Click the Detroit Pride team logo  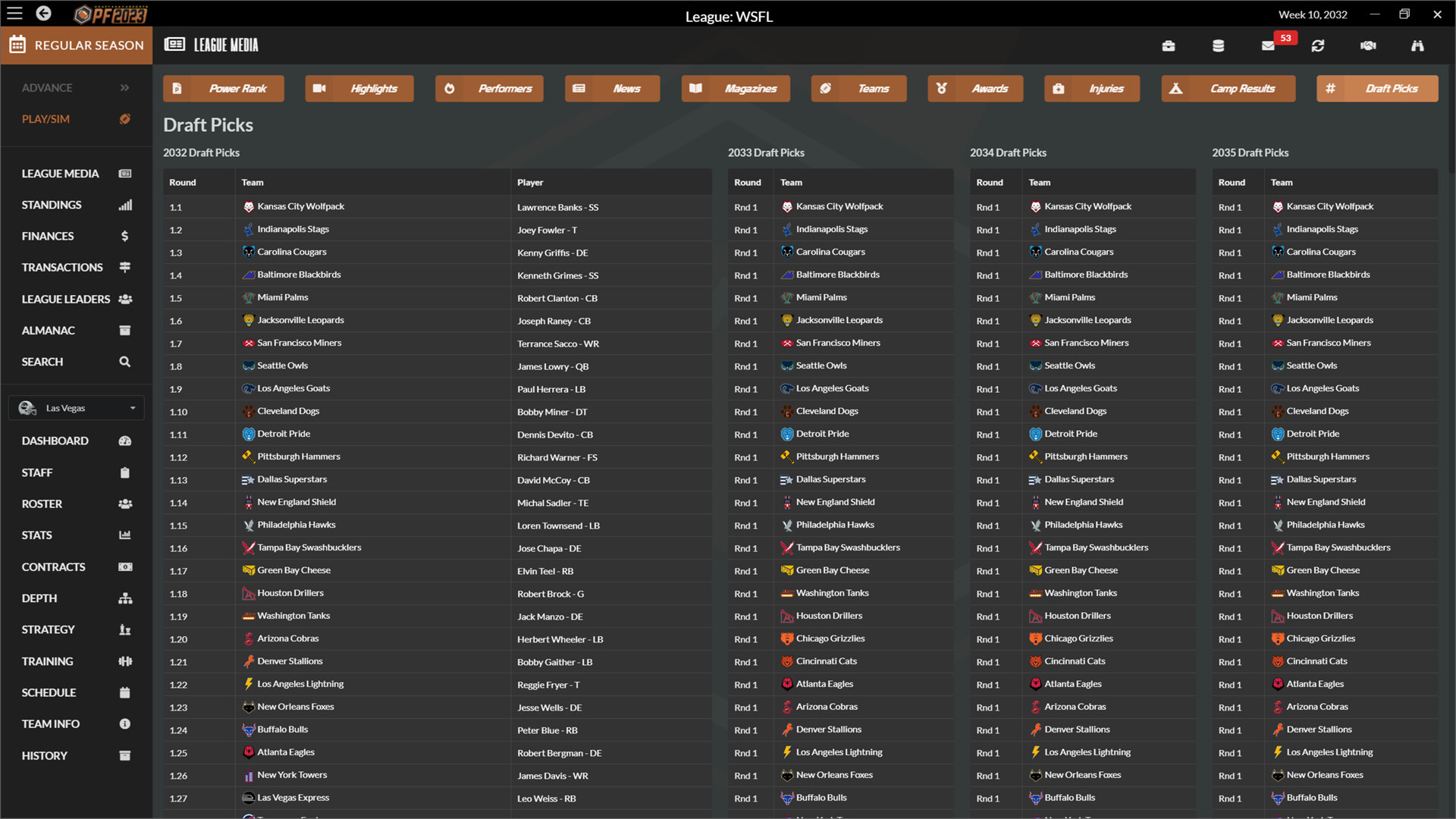click(x=249, y=434)
